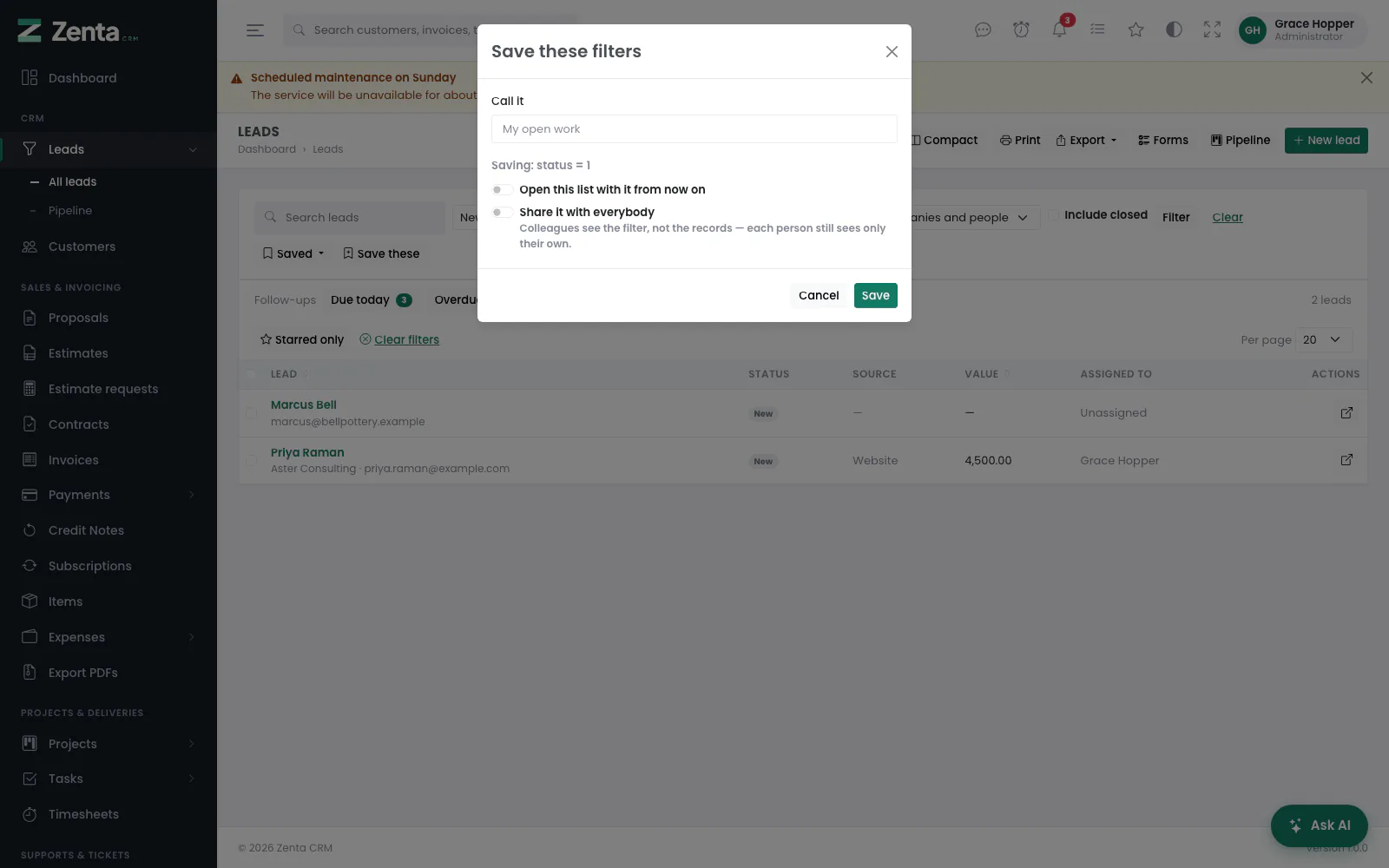Toggle the Starred only filter

tap(302, 340)
